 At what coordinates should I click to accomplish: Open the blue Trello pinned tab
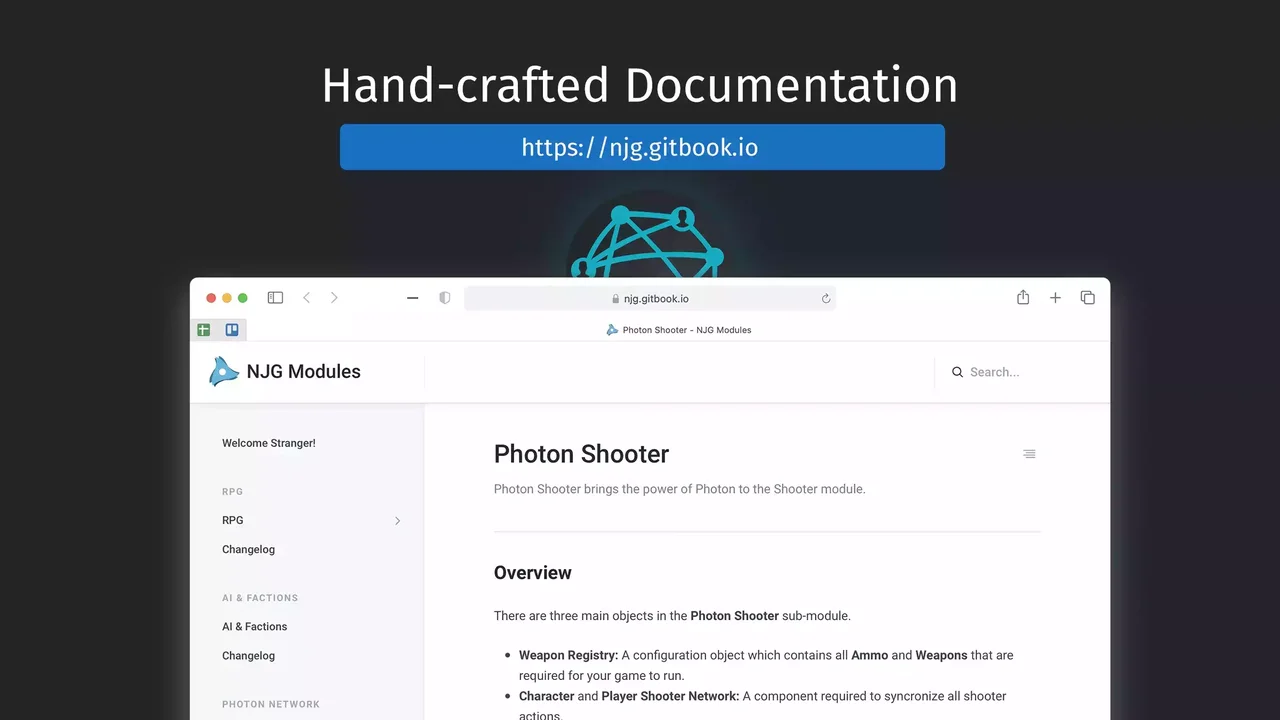tap(232, 330)
